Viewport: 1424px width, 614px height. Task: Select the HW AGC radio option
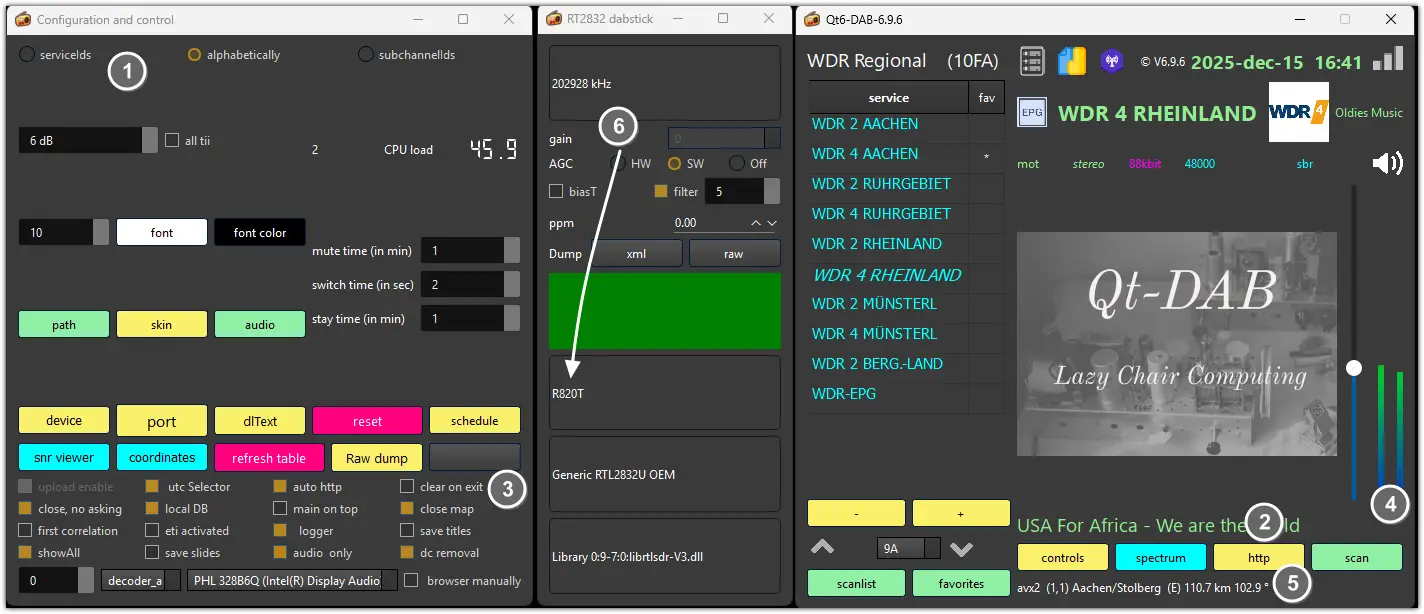click(618, 163)
